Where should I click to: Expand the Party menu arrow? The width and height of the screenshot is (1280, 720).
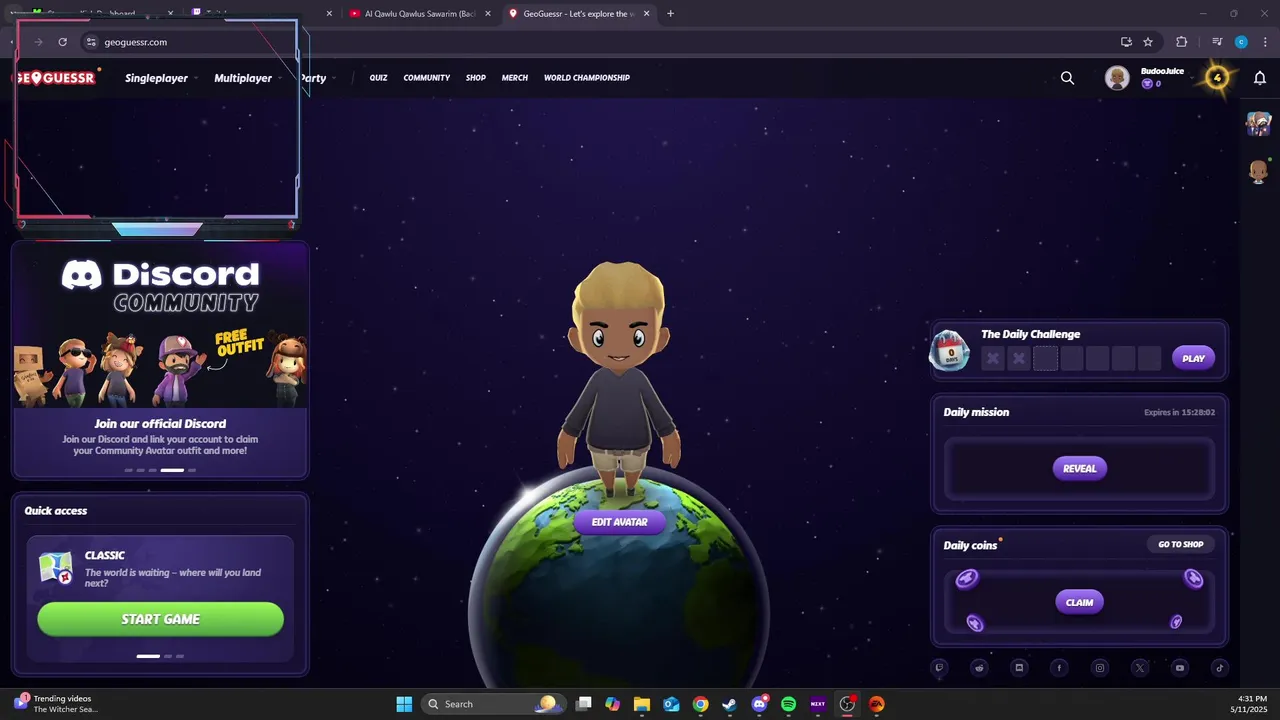pyautogui.click(x=332, y=78)
